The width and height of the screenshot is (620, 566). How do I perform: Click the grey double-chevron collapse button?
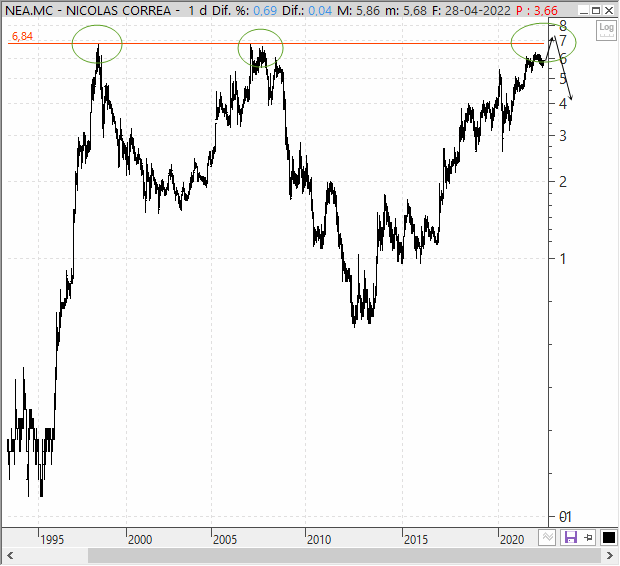point(547,538)
